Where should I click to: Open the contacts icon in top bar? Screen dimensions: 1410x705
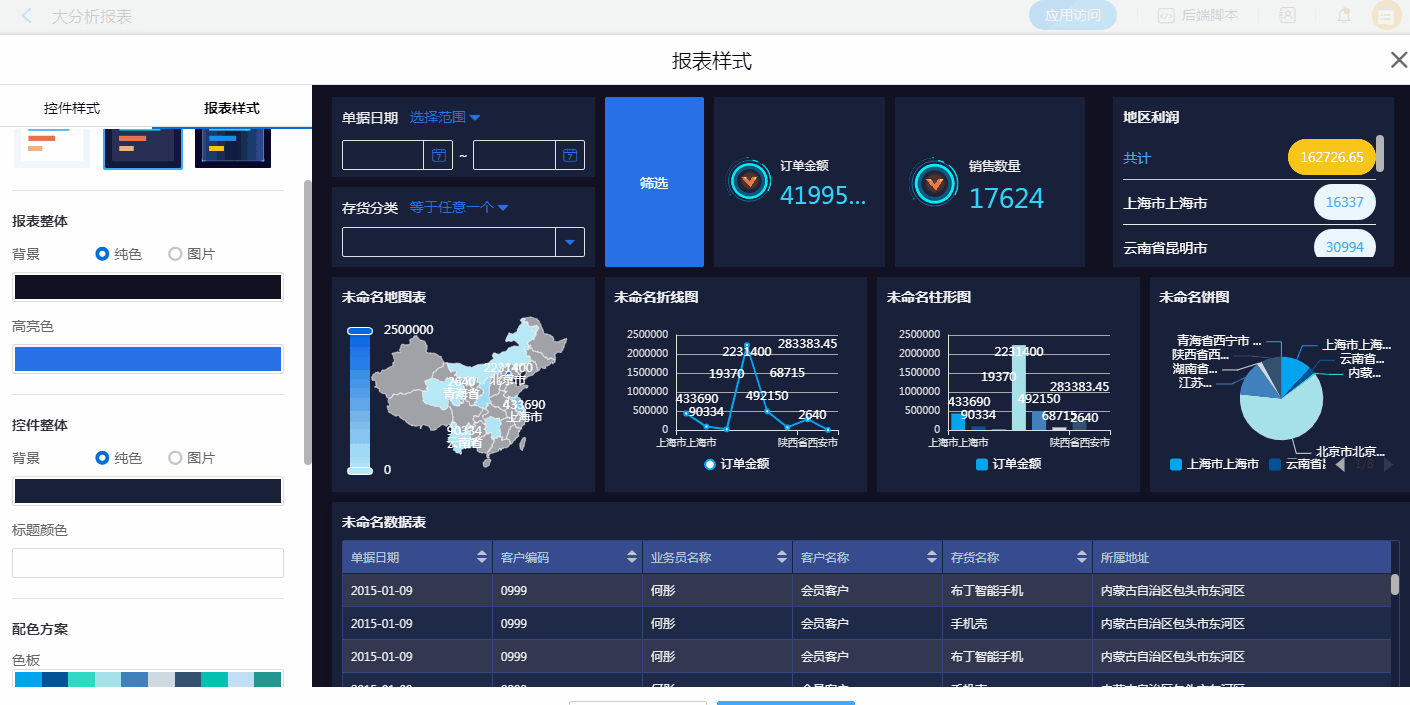pos(1288,16)
